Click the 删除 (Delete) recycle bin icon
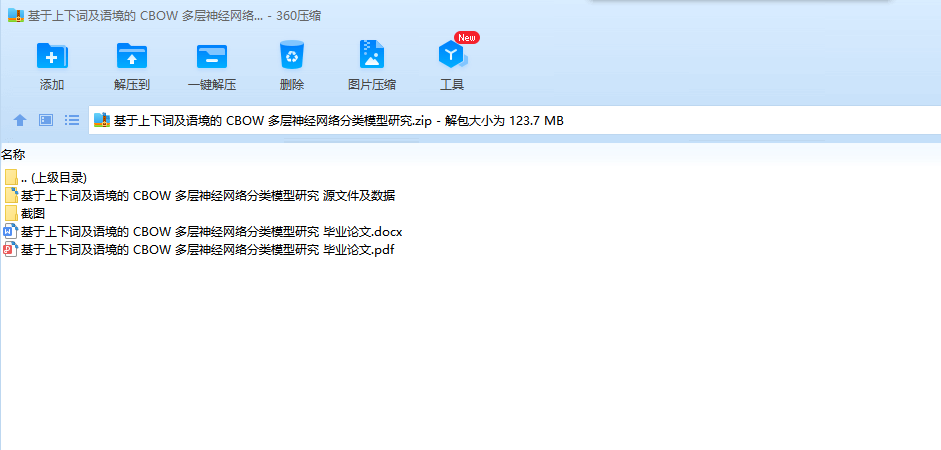 pos(292,55)
